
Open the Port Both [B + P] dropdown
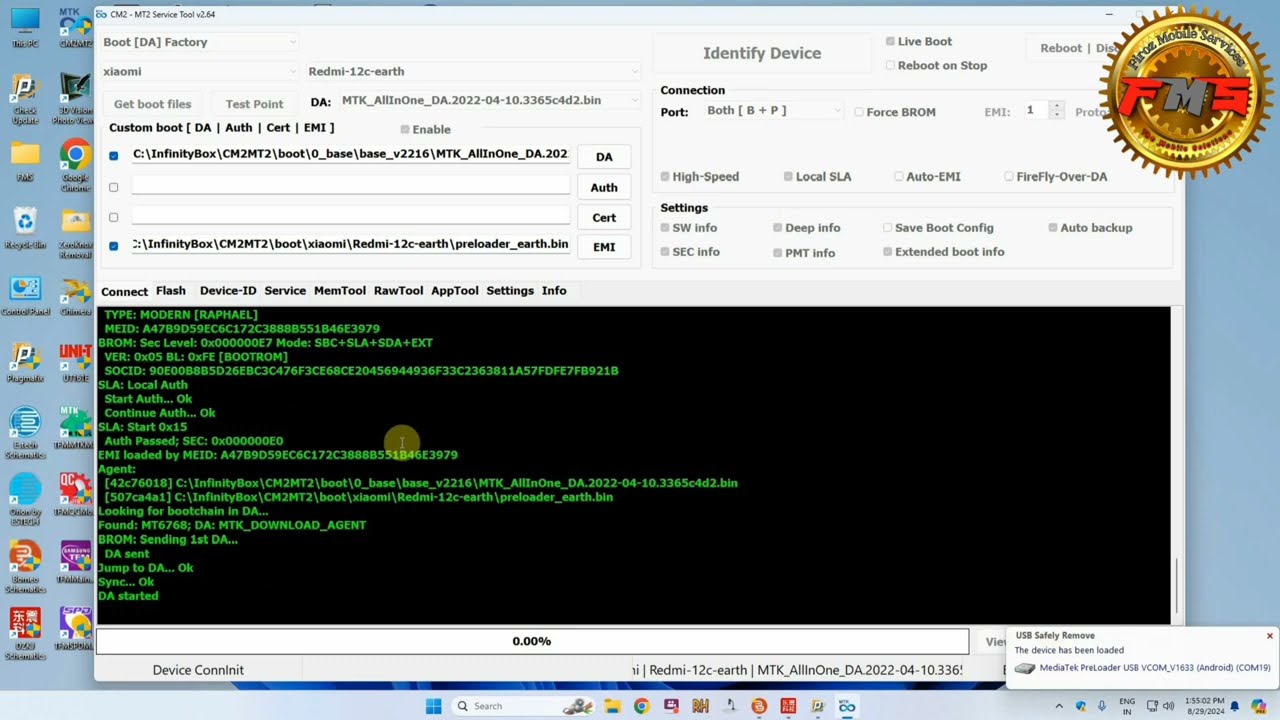point(773,110)
